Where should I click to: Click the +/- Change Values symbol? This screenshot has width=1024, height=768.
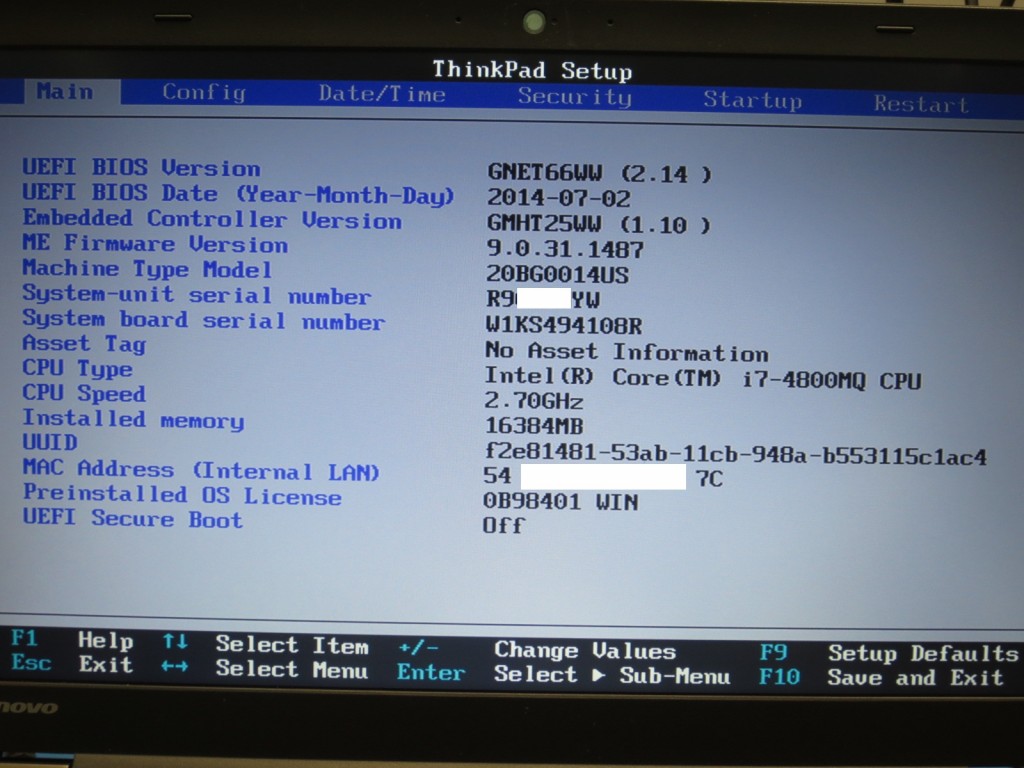(418, 647)
